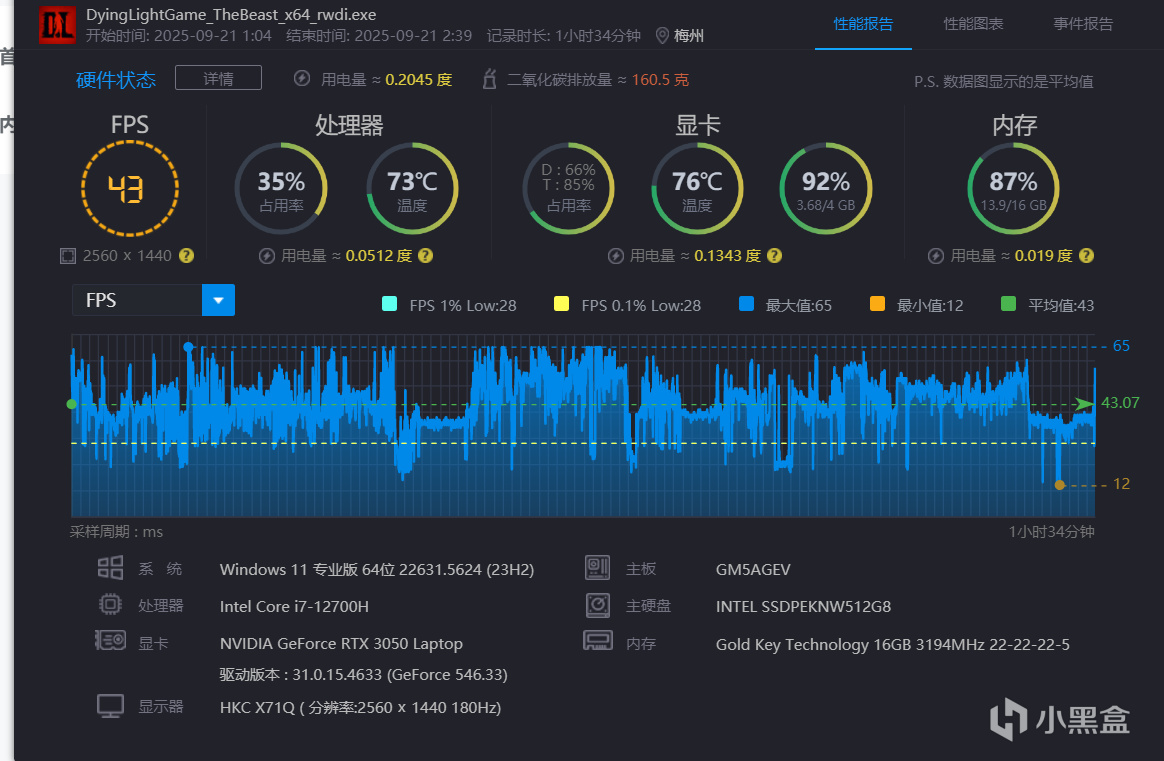This screenshot has width=1164, height=761.
Task: Click the 43.07 average value label
Action: 1119,402
